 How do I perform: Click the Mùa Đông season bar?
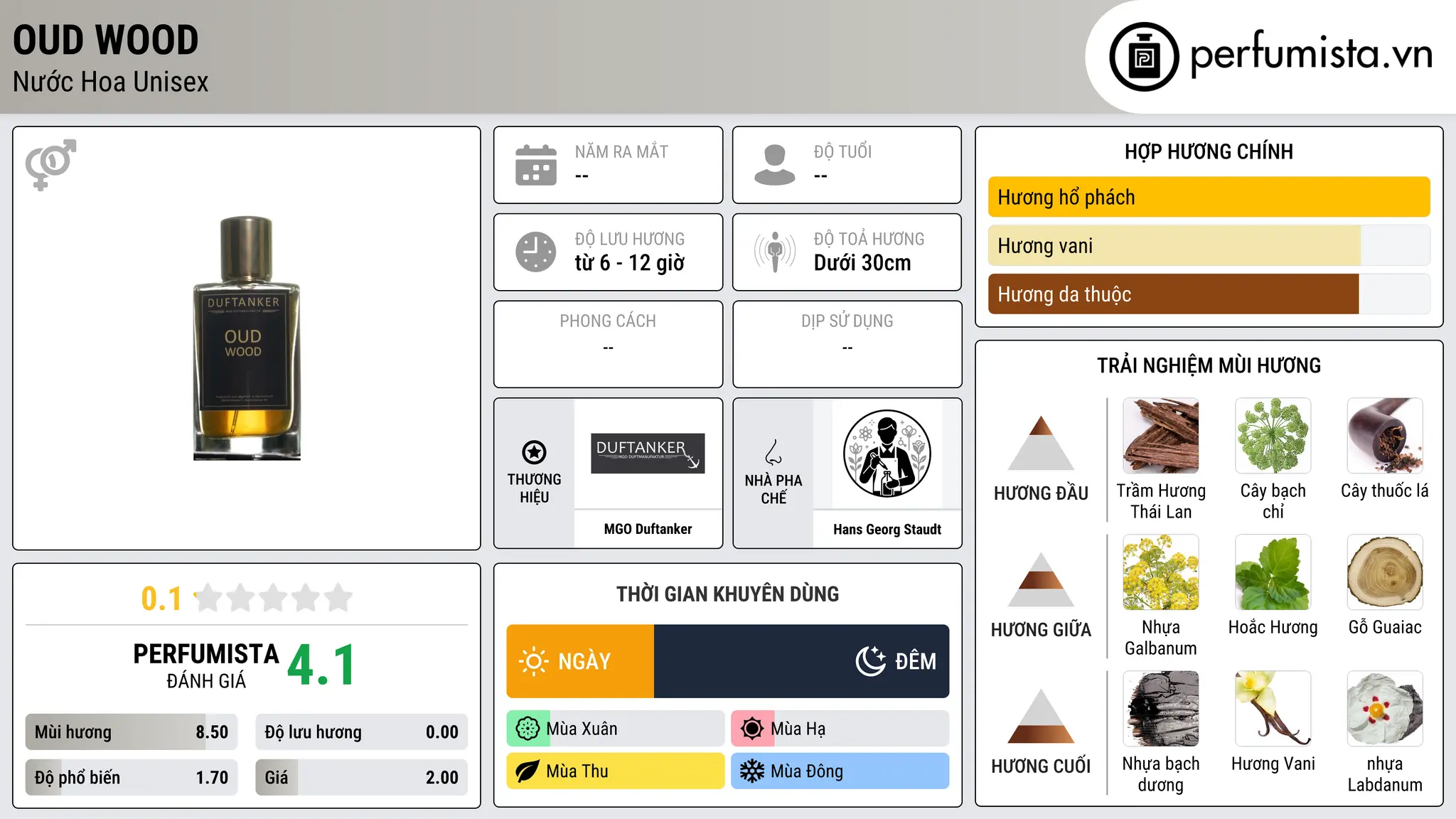point(840,771)
